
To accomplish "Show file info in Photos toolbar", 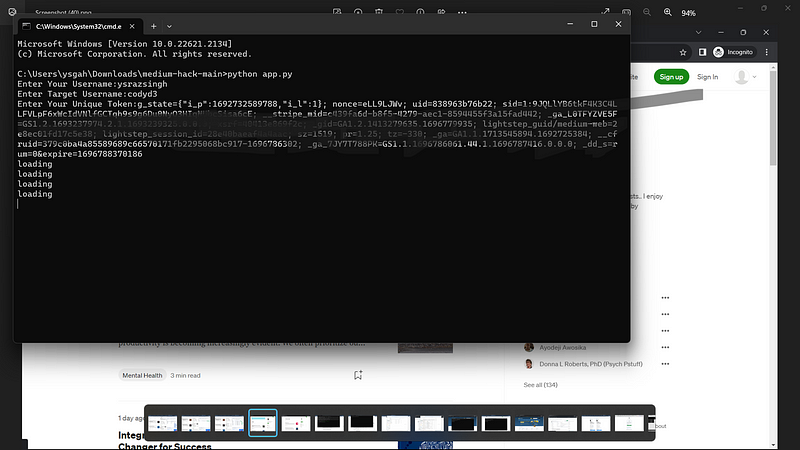I will (420, 12).
